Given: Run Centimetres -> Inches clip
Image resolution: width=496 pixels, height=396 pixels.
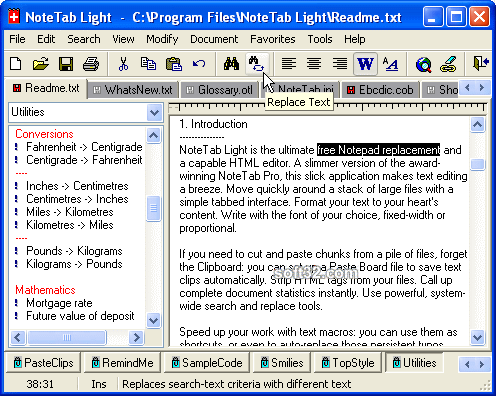Looking at the screenshot, I should point(77,199).
